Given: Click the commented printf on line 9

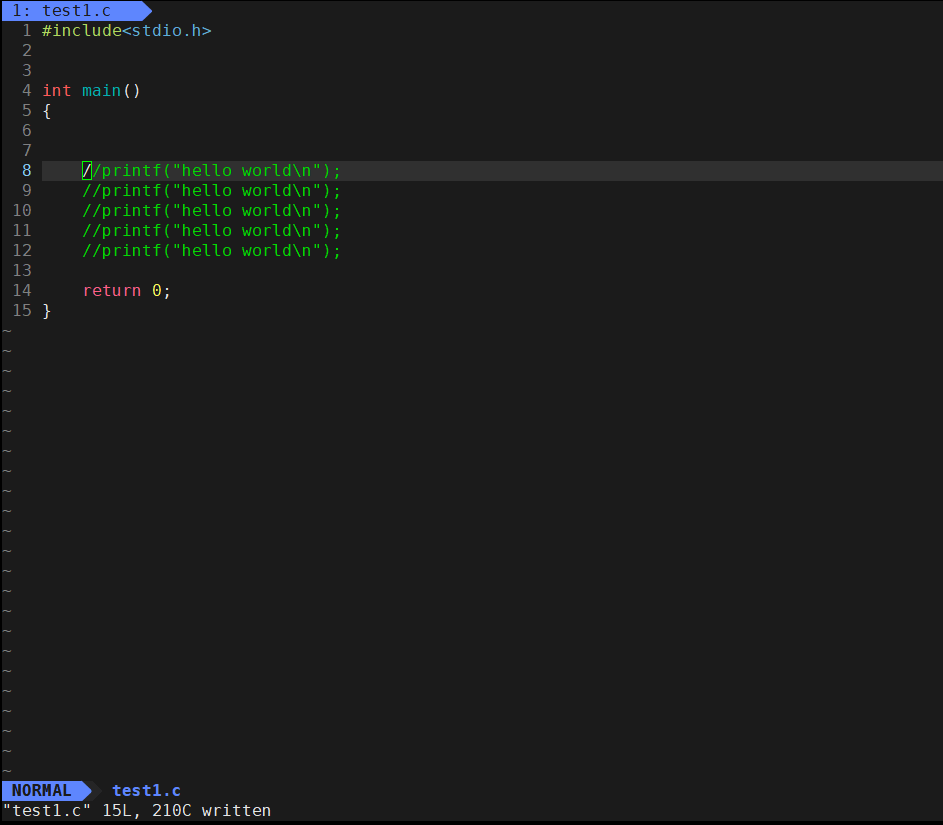Looking at the screenshot, I should point(212,191).
